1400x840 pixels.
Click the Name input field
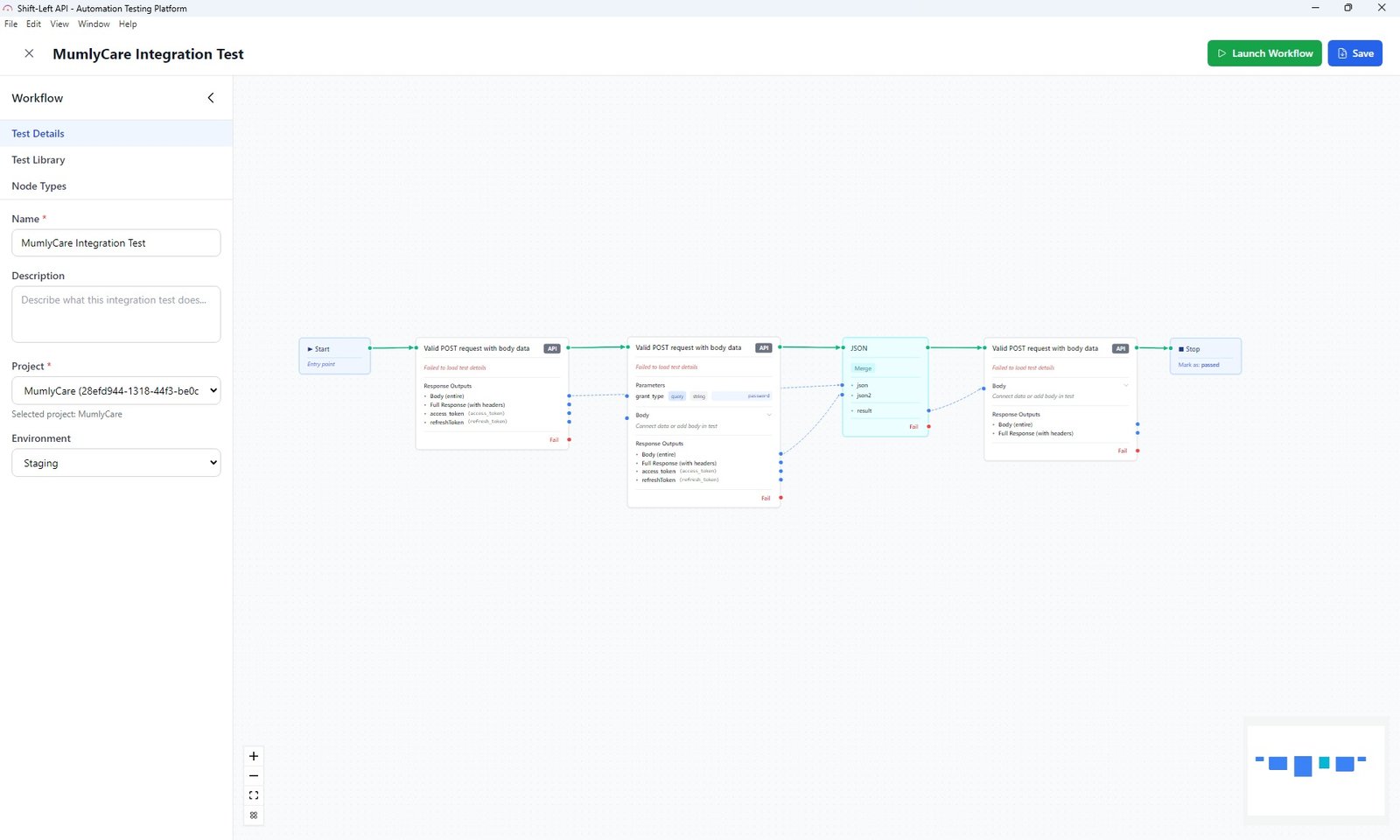[115, 243]
